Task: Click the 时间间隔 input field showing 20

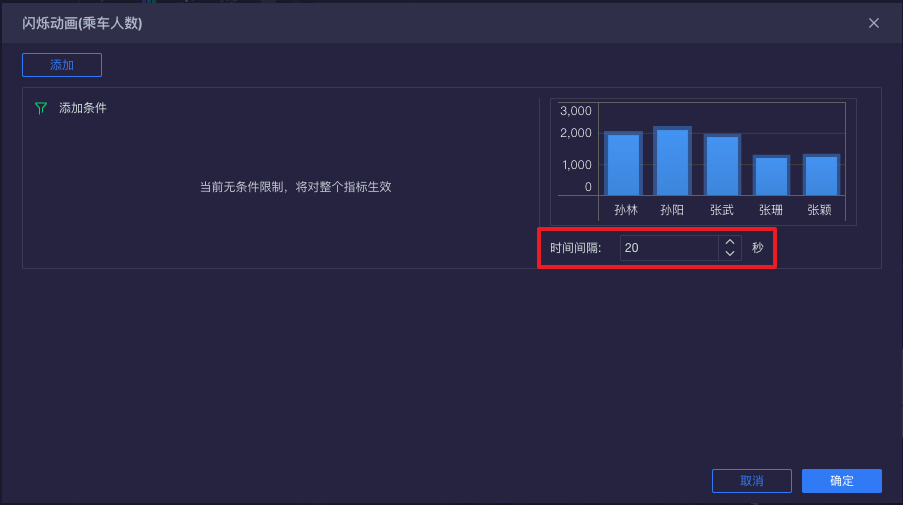Action: click(x=669, y=248)
